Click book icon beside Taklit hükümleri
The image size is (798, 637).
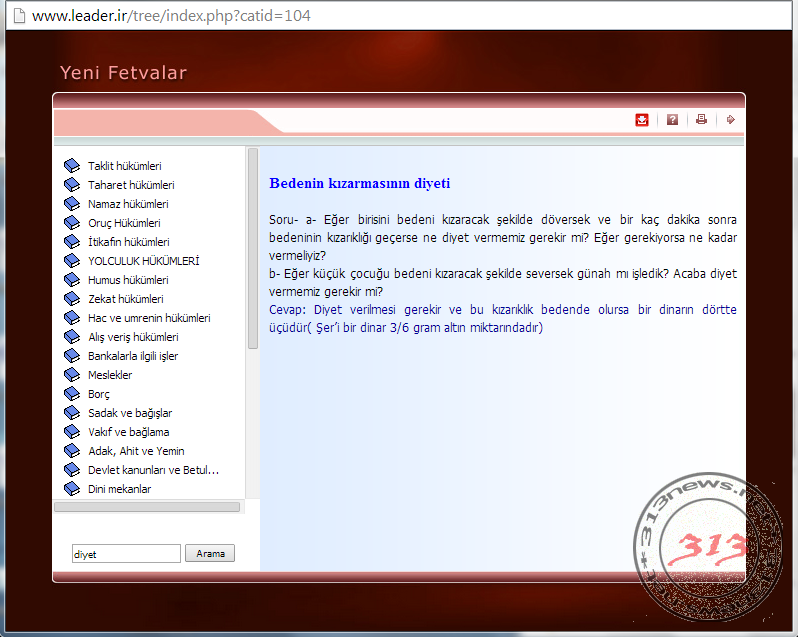tap(72, 165)
